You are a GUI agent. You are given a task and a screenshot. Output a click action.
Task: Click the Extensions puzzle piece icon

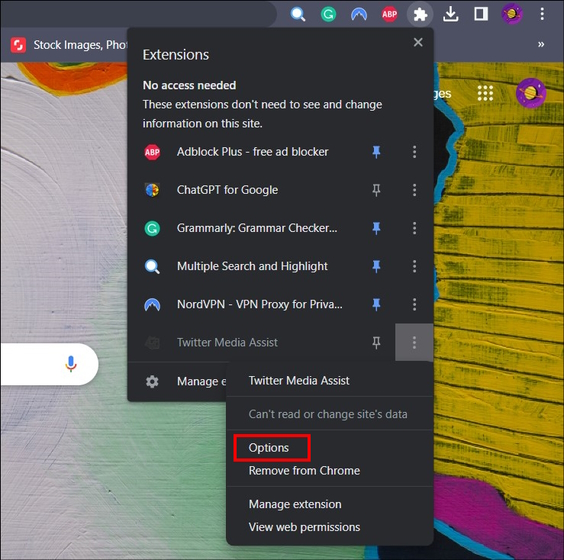420,15
